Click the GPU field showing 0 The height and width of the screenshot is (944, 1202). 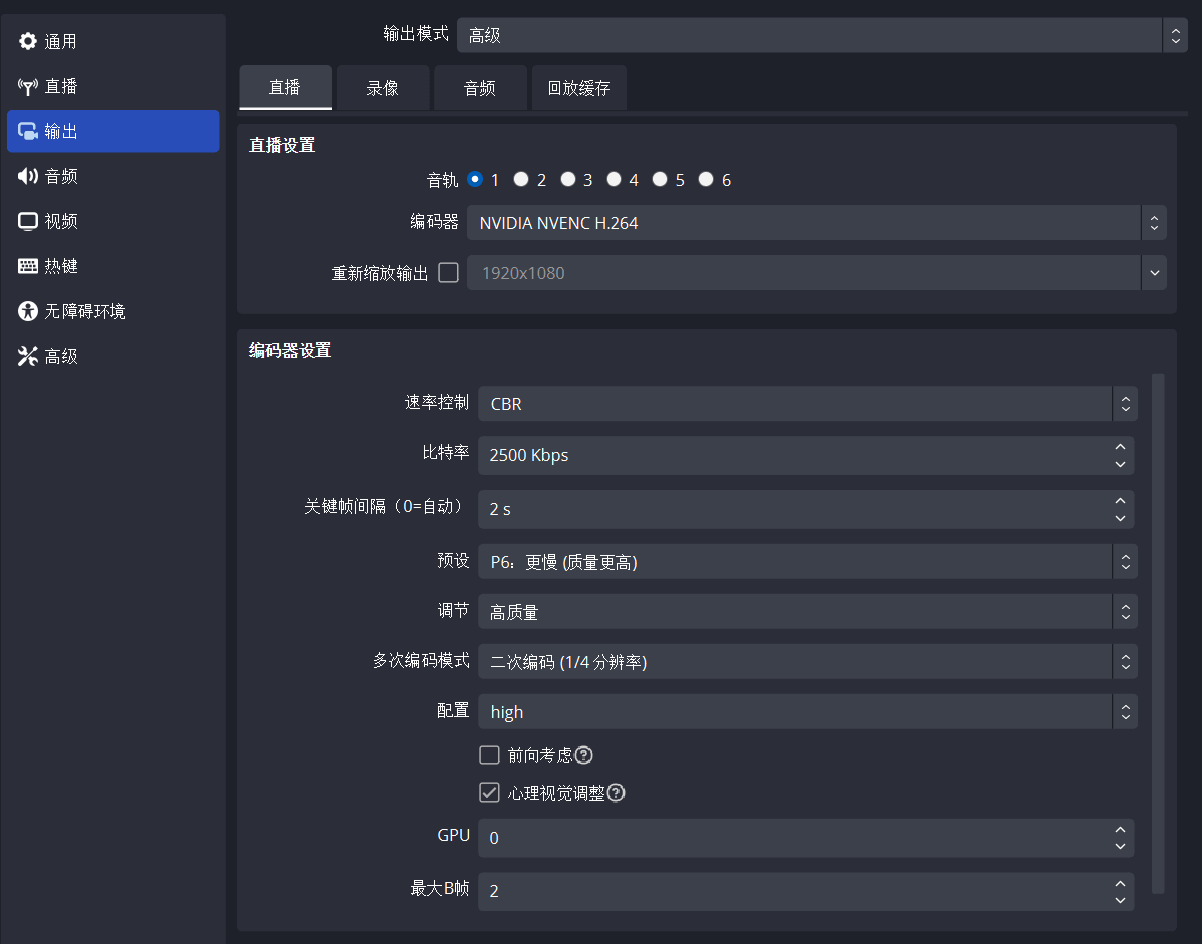(806, 838)
